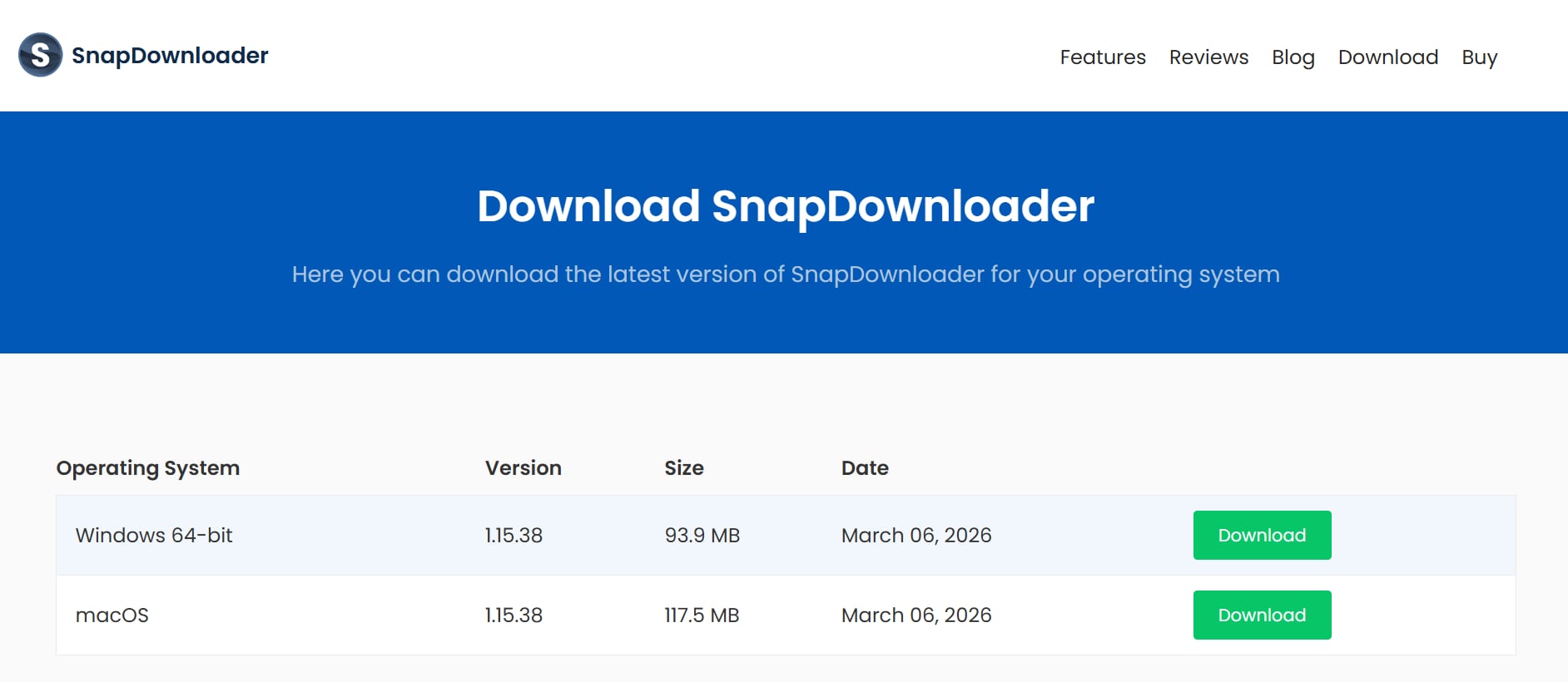The width and height of the screenshot is (1568, 682).
Task: Click the macOS row version '1.15.38'
Action: pos(514,615)
